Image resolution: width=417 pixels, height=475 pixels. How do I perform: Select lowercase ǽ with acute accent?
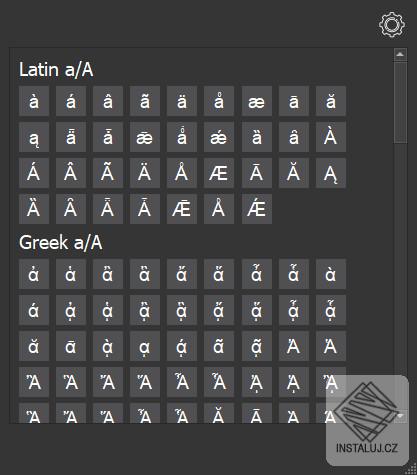[219, 137]
